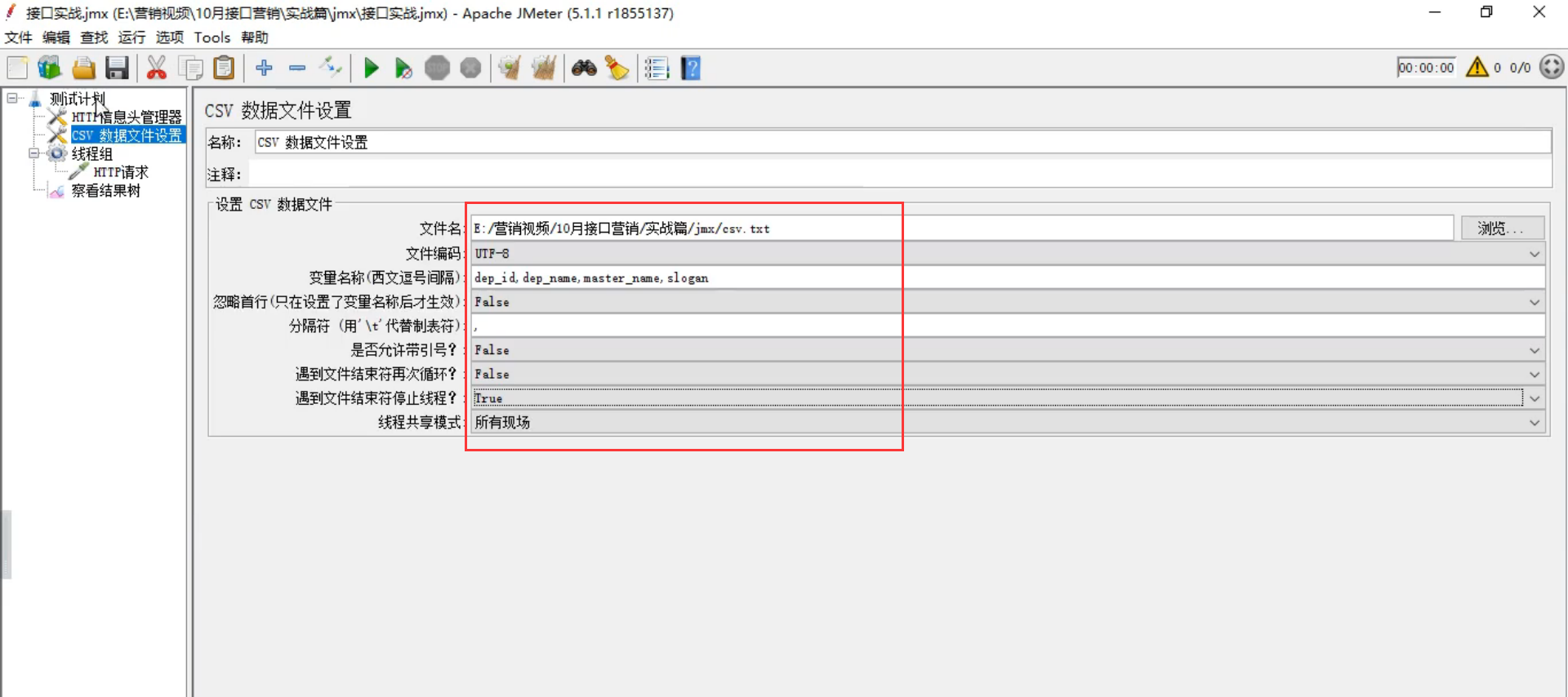Save the test plan with floppy icon
The width and height of the screenshot is (1568, 697).
(117, 68)
